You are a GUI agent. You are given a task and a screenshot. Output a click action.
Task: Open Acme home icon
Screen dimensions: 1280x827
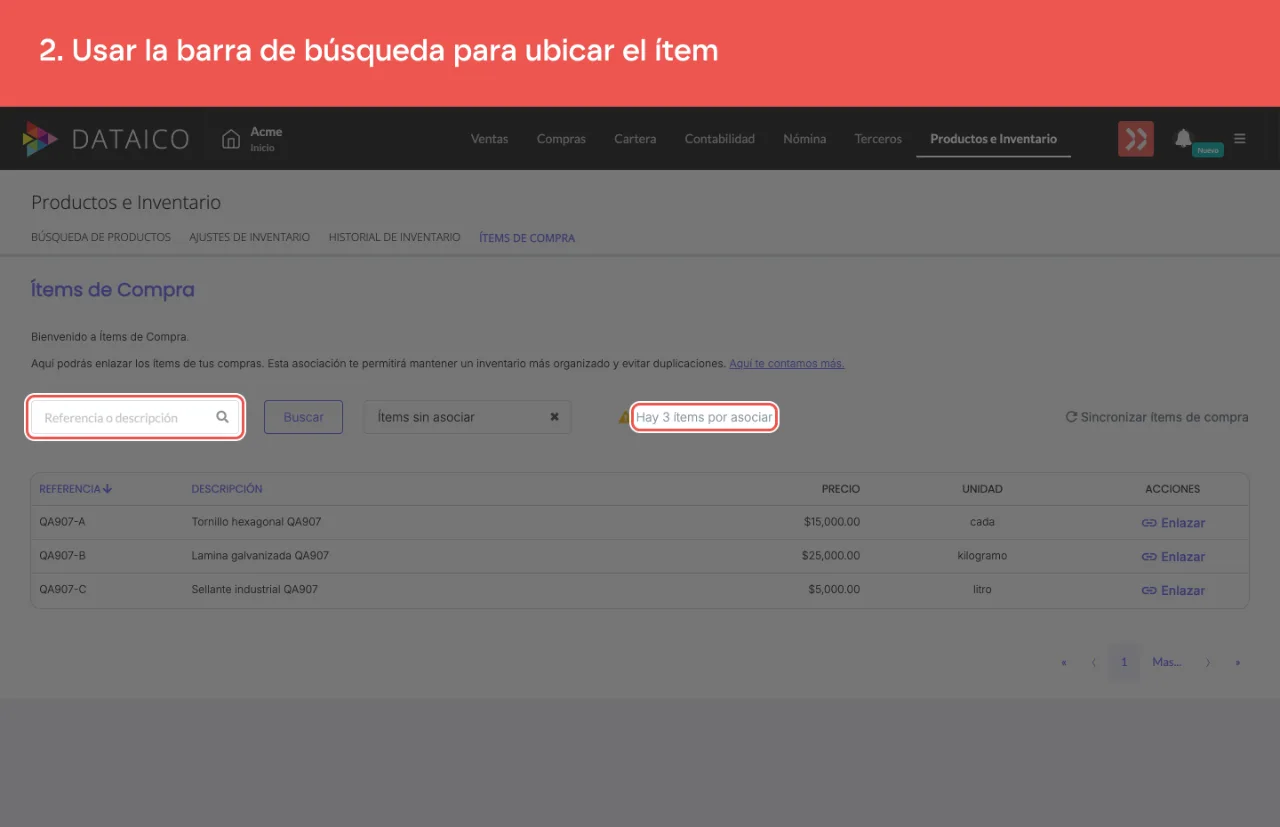pos(231,139)
